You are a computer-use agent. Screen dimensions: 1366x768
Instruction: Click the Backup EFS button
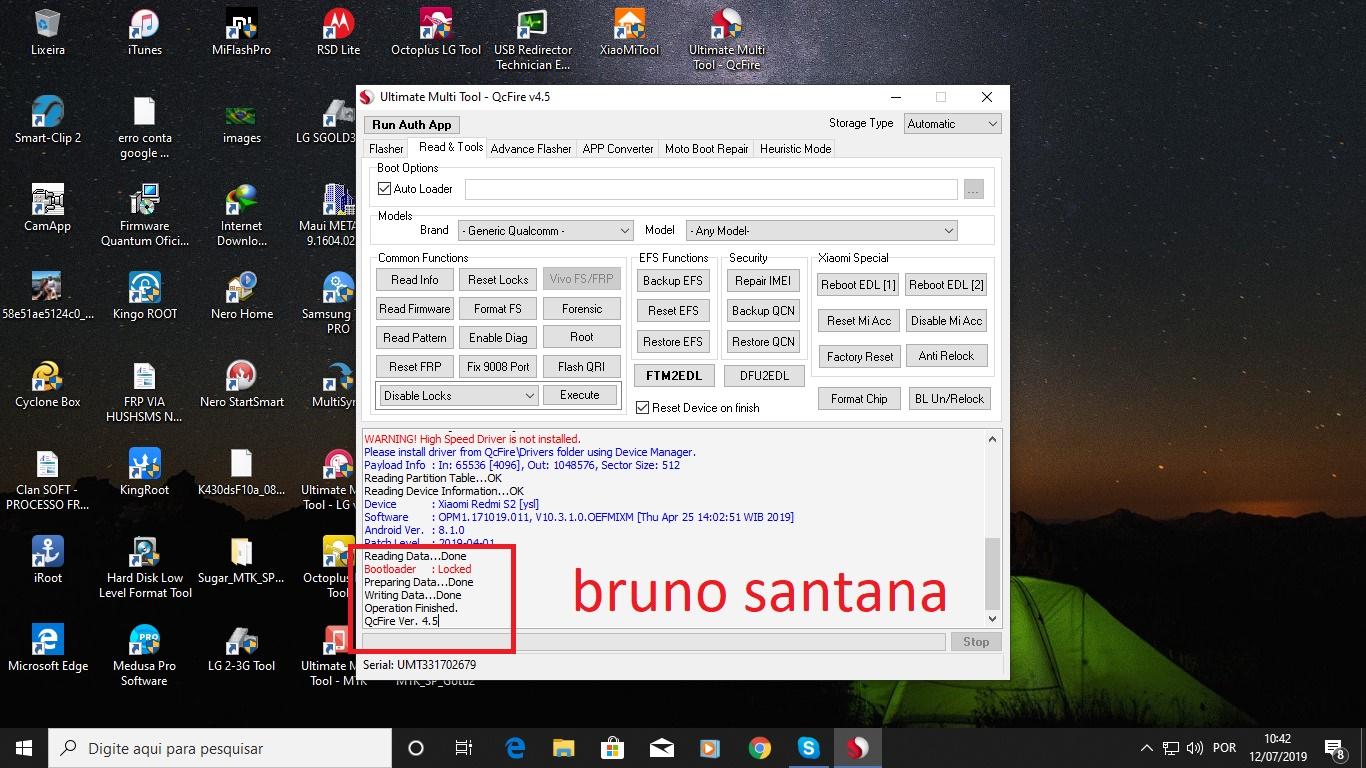(673, 281)
